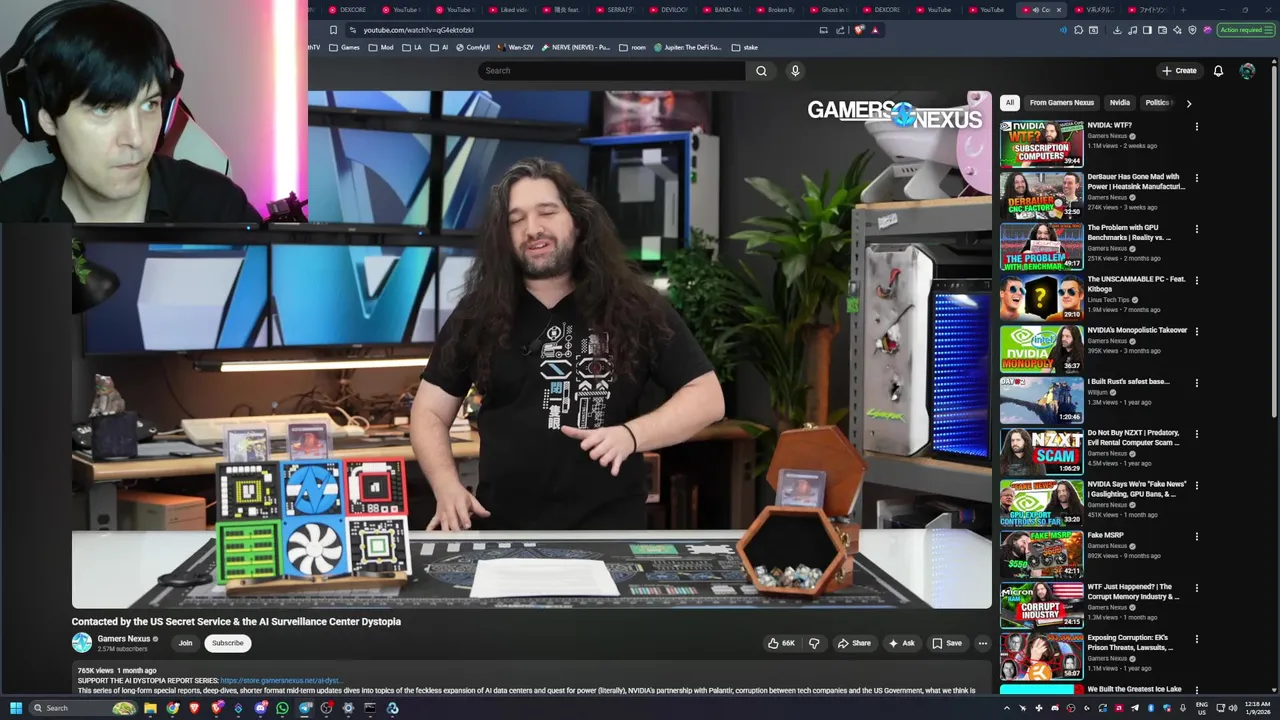This screenshot has width=1280, height=720.
Task: Select the Nvidia filter chip
Action: tap(1120, 103)
